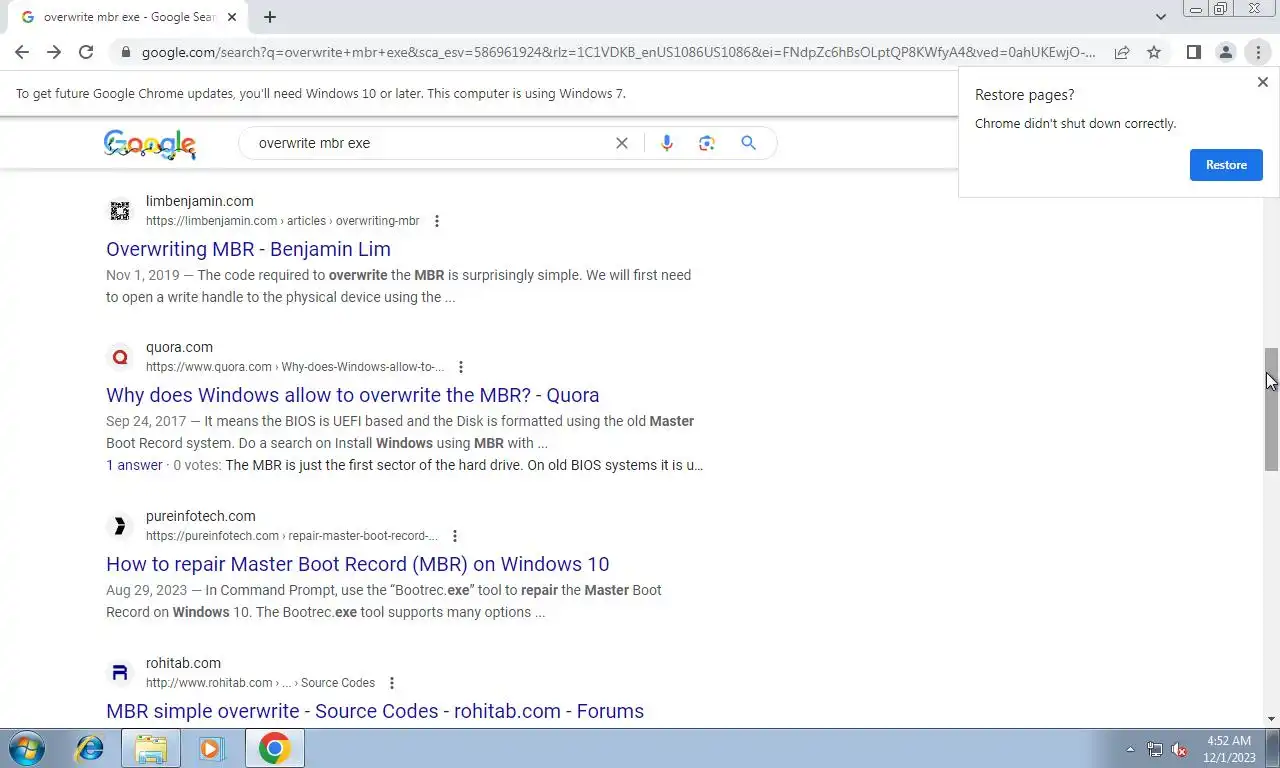Open the Chrome profile icon
The width and height of the screenshot is (1280, 768).
point(1225,52)
